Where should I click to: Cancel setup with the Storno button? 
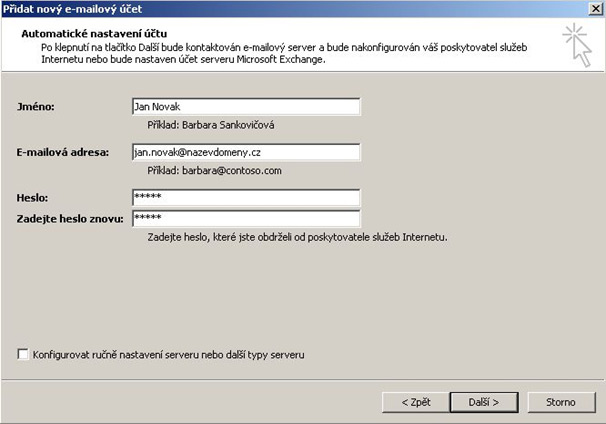(x=560, y=402)
